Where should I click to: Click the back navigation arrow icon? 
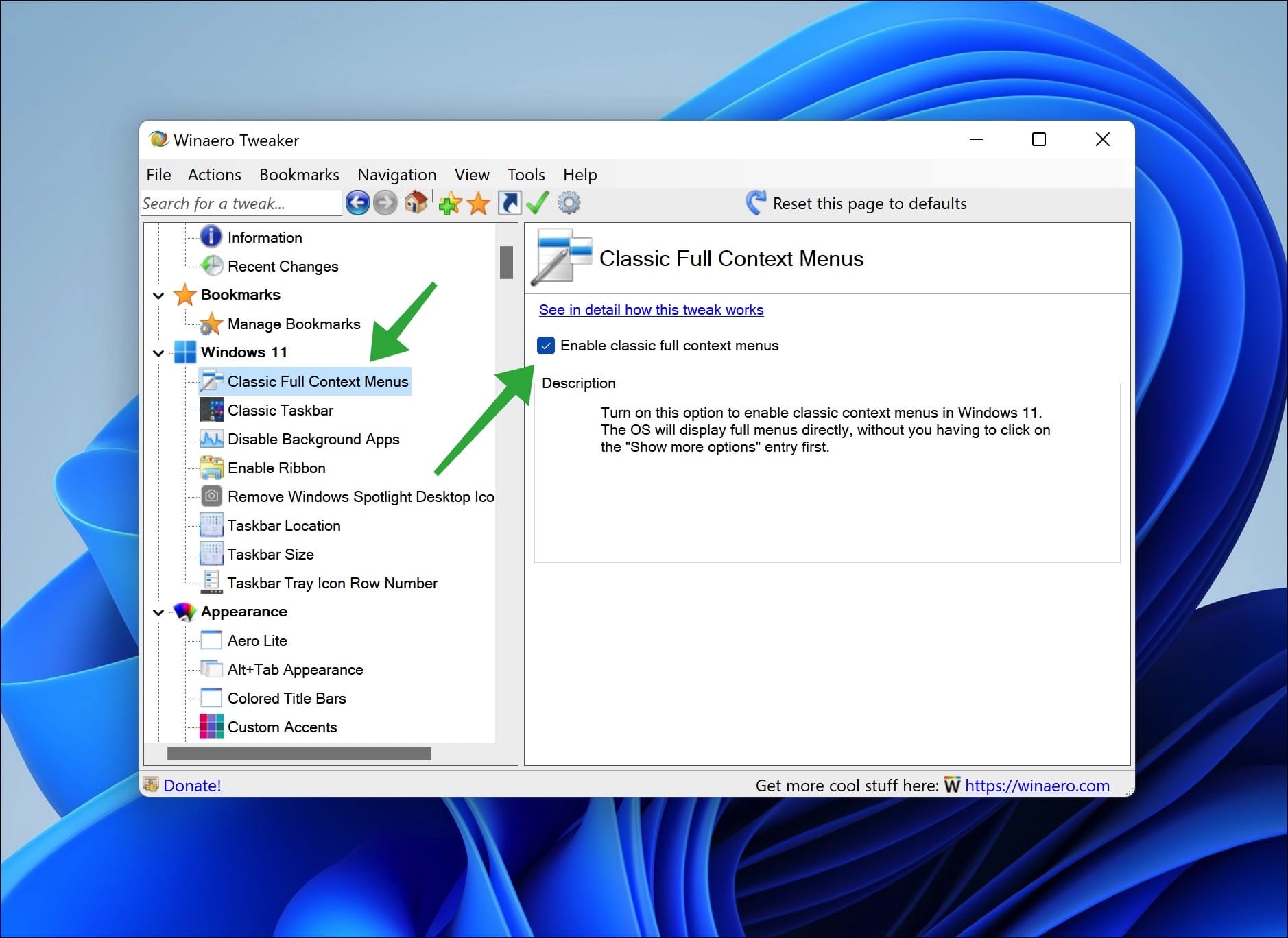(357, 202)
